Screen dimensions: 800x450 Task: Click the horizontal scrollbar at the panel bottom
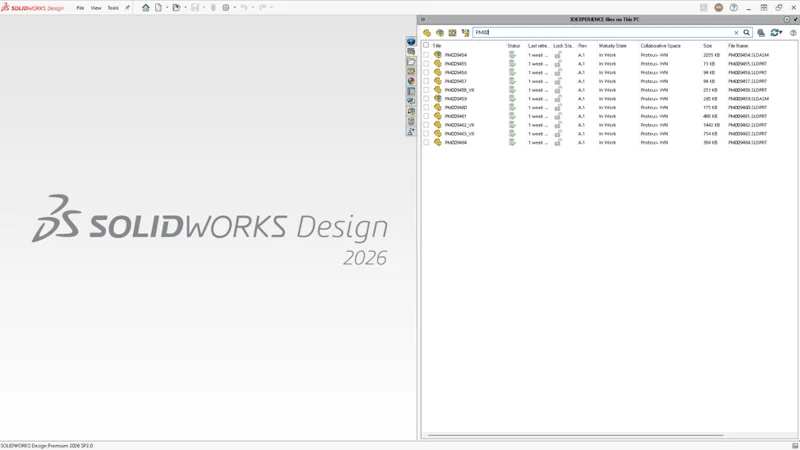click(x=576, y=435)
